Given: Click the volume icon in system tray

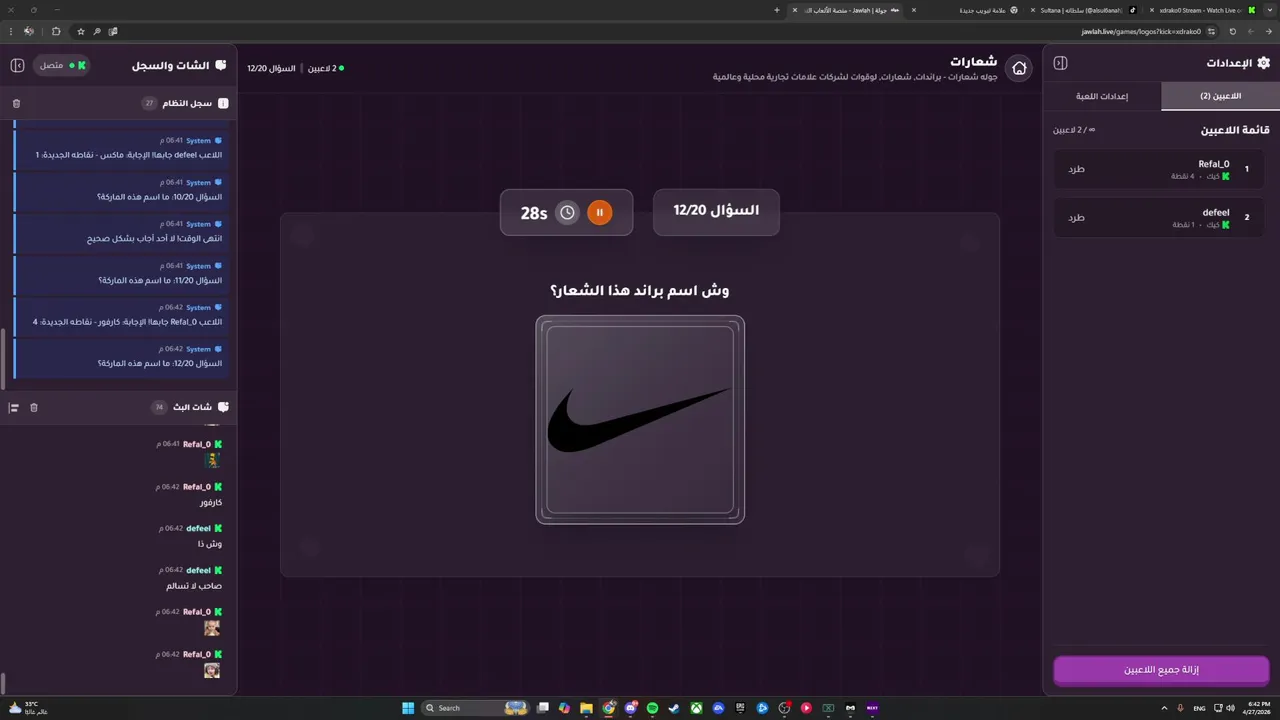Looking at the screenshot, I should 1230,708.
